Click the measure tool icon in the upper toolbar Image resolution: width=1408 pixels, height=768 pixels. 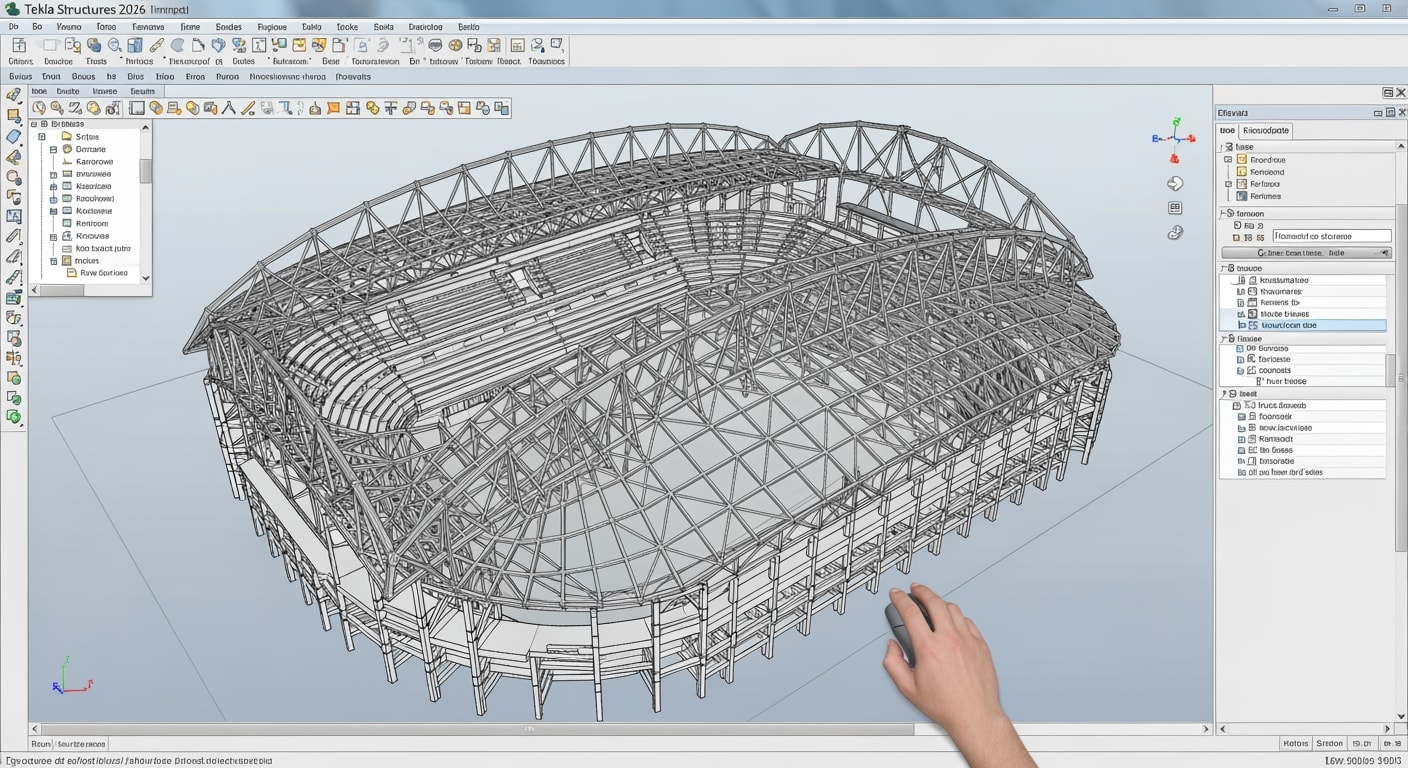(x=156, y=46)
